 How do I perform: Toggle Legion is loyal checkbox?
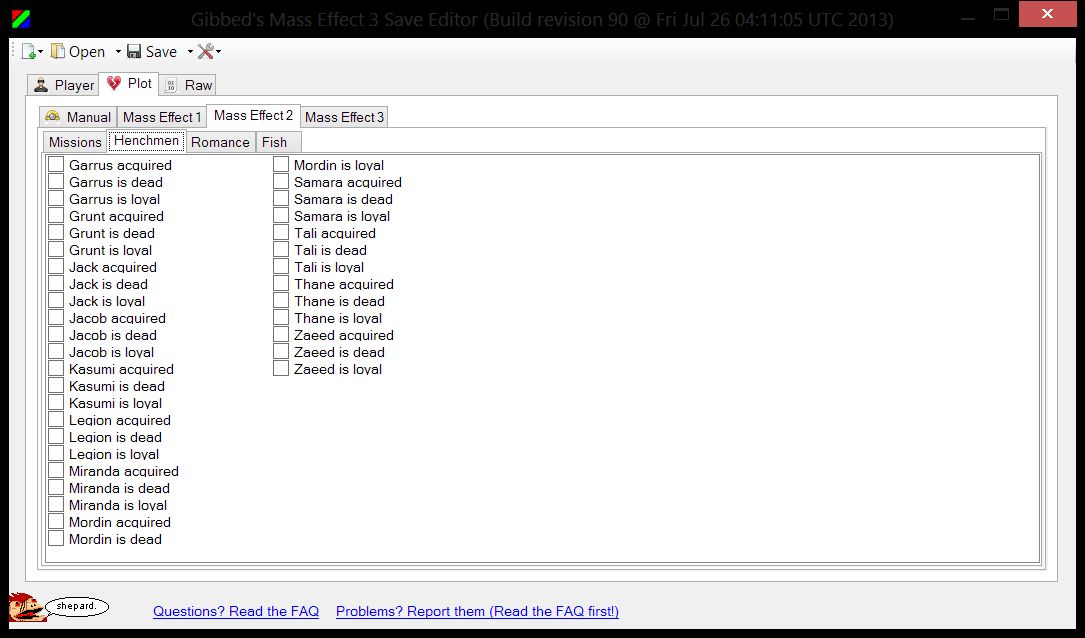56,454
